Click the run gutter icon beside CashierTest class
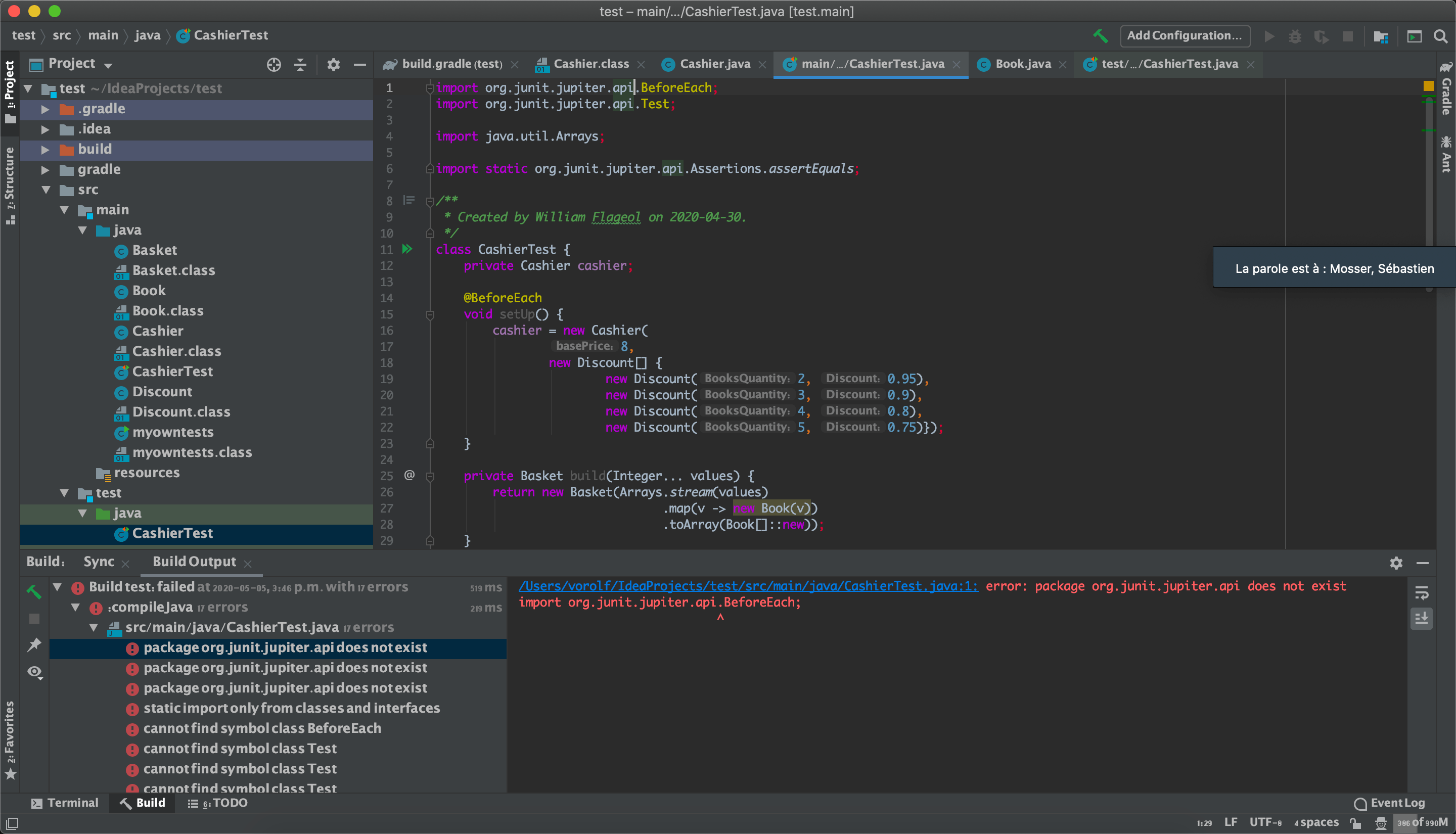 click(x=407, y=249)
